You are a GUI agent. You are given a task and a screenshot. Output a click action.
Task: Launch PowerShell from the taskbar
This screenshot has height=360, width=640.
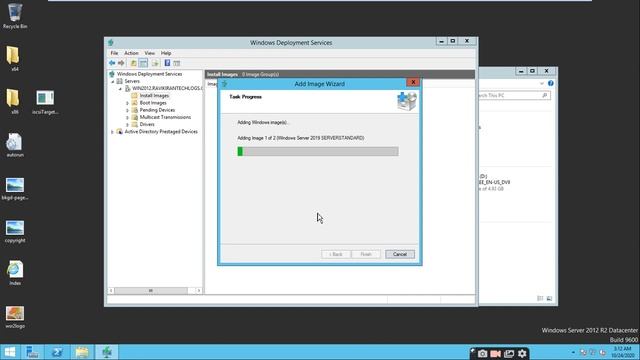[x=57, y=352]
